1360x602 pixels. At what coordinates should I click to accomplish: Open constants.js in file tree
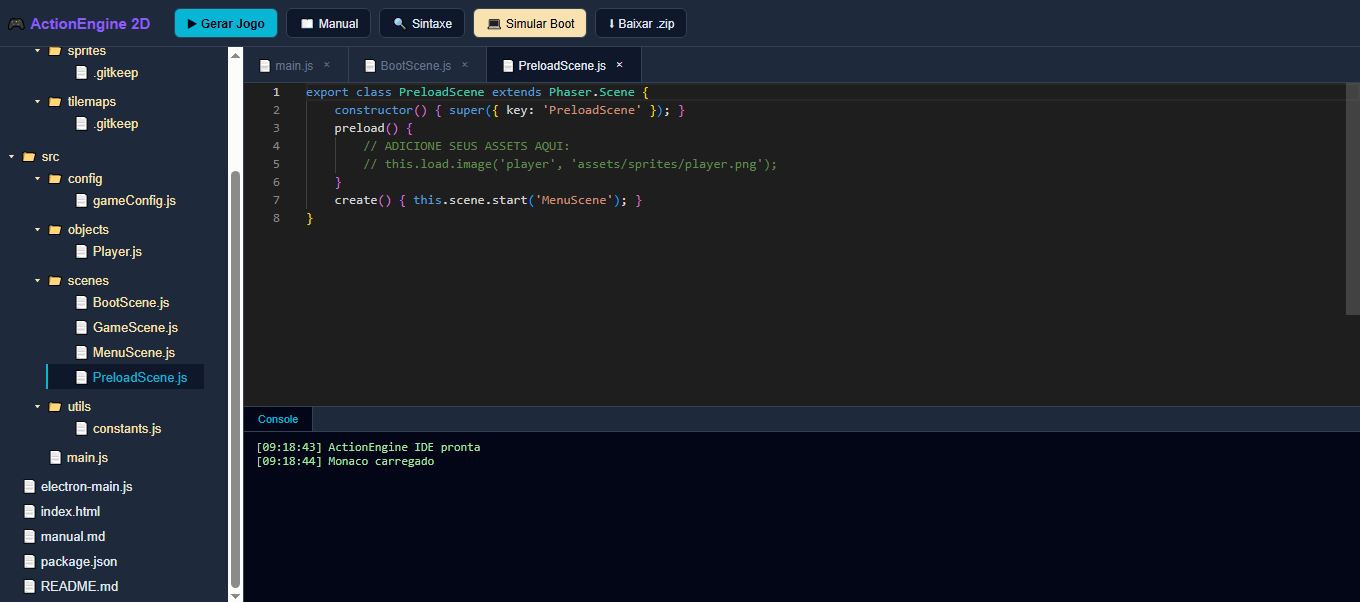pyautogui.click(x=127, y=428)
